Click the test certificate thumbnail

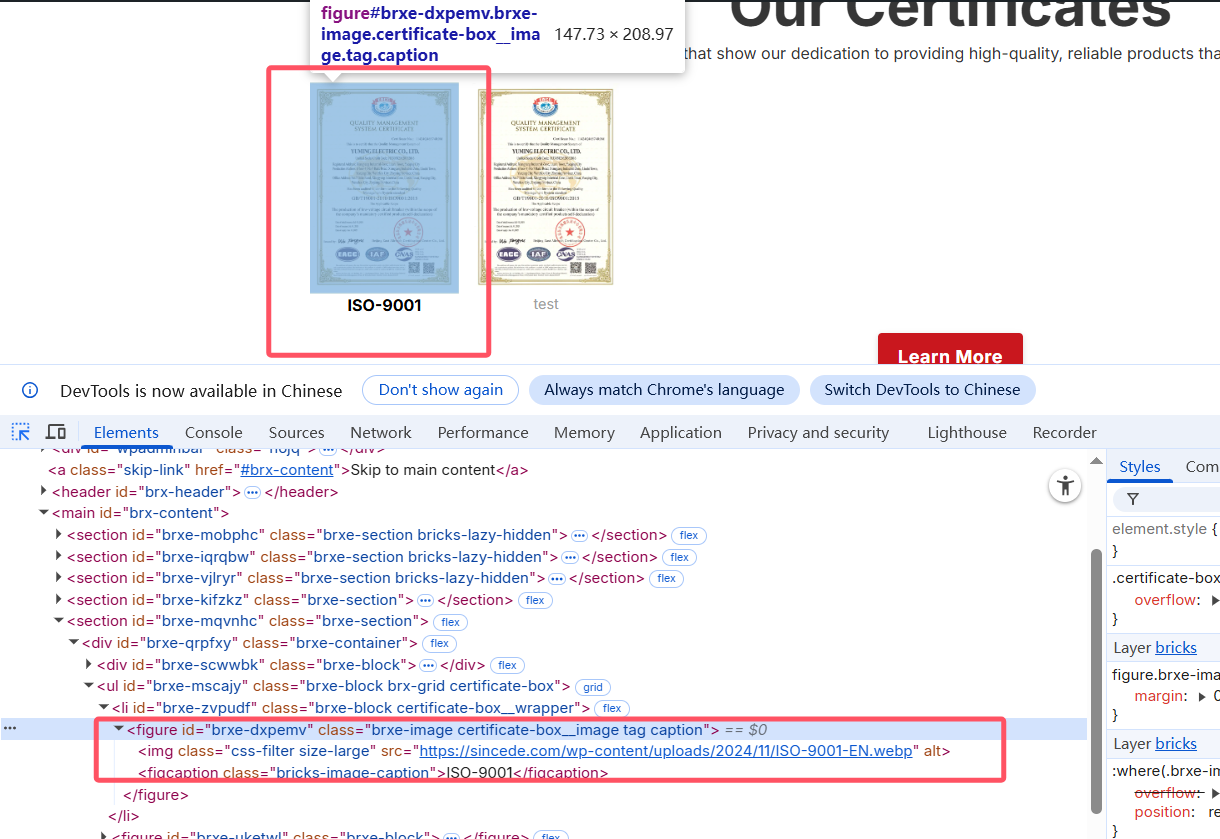pyautogui.click(x=545, y=187)
